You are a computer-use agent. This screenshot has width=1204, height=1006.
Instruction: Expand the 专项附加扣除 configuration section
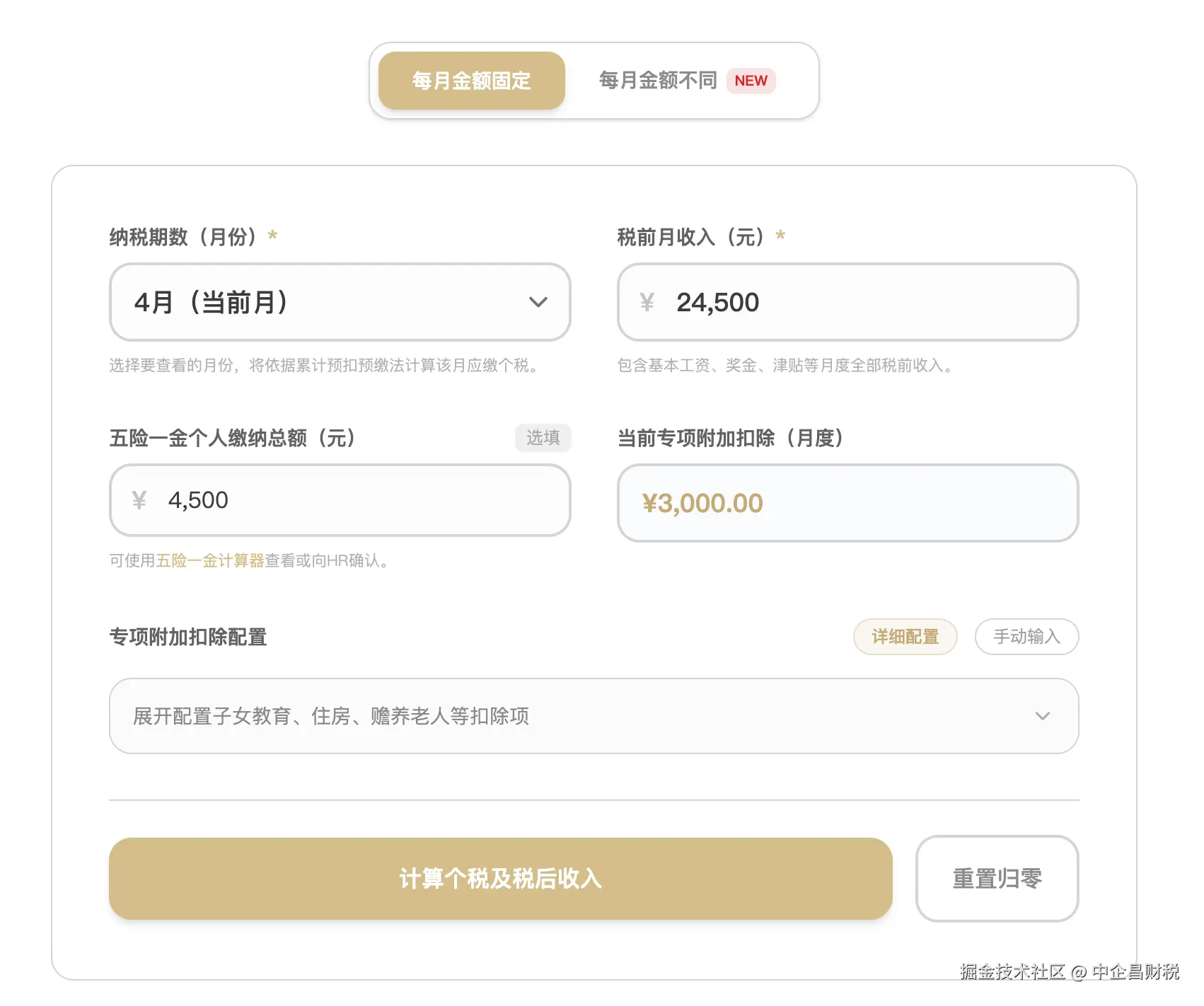pyautogui.click(x=594, y=716)
